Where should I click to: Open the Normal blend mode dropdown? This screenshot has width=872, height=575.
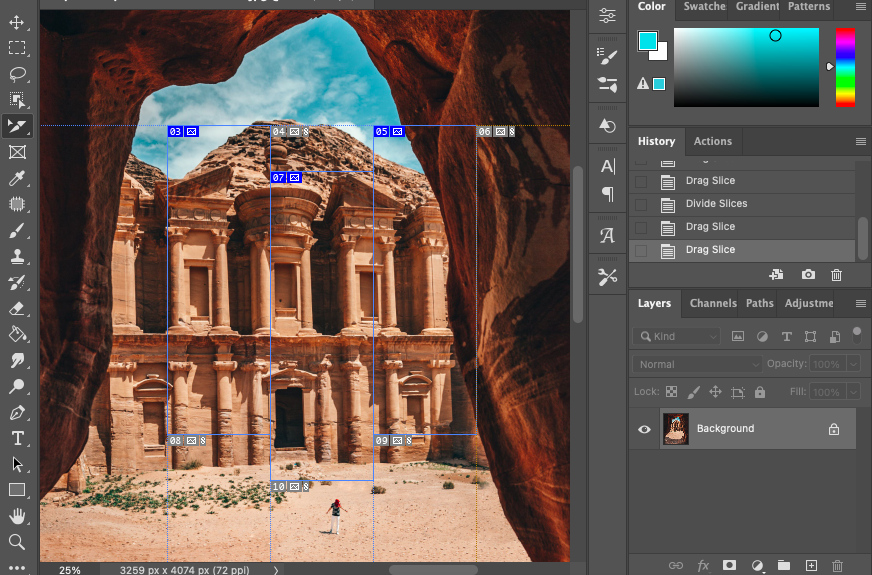pyautogui.click(x=696, y=365)
